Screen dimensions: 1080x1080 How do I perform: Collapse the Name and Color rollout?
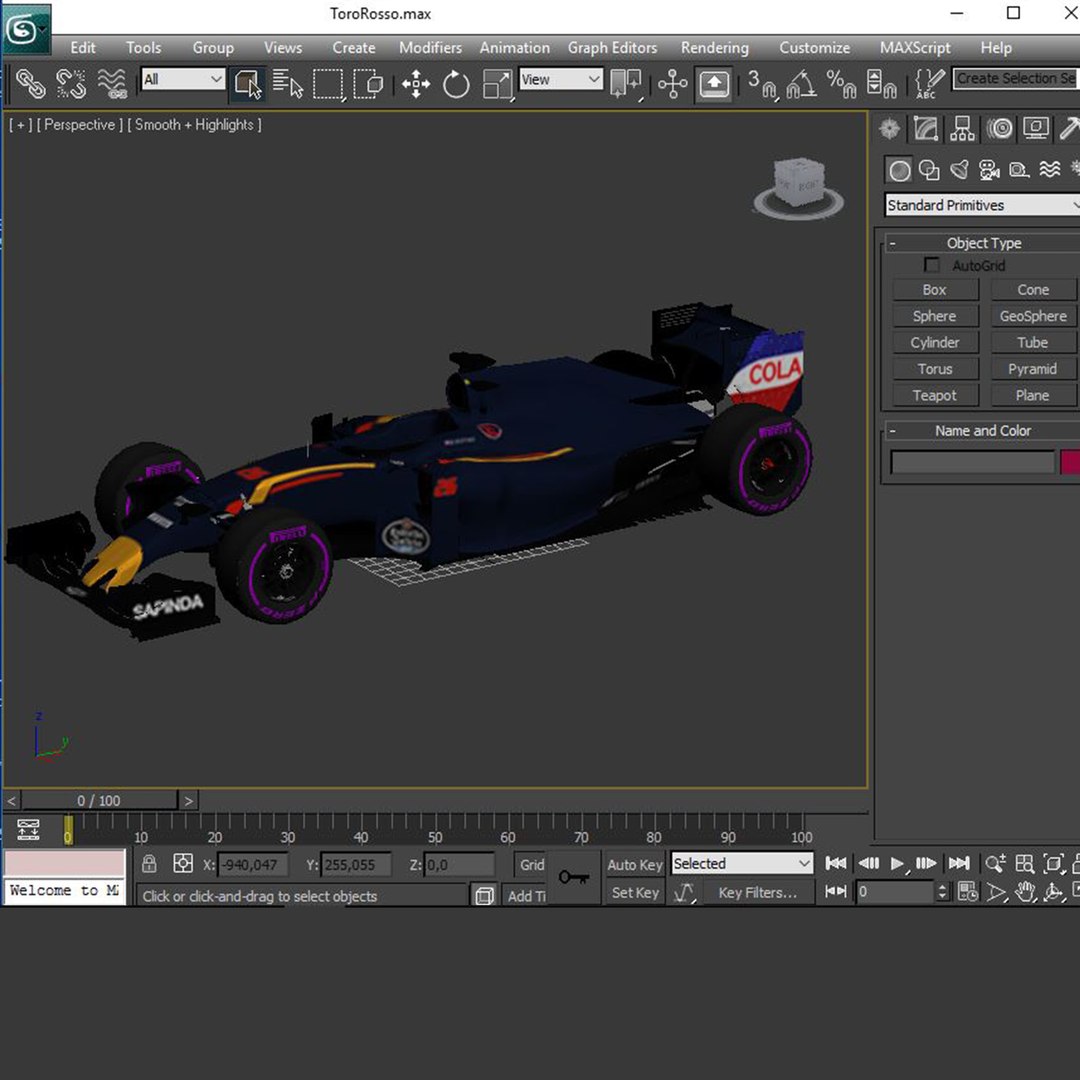pyautogui.click(x=984, y=430)
